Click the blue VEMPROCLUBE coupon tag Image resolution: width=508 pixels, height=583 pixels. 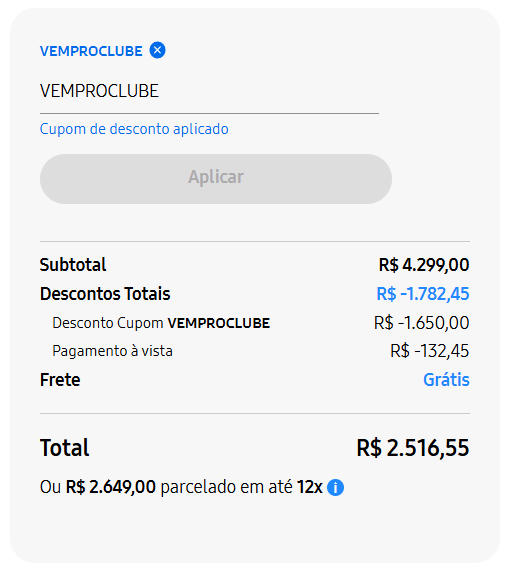[91, 51]
